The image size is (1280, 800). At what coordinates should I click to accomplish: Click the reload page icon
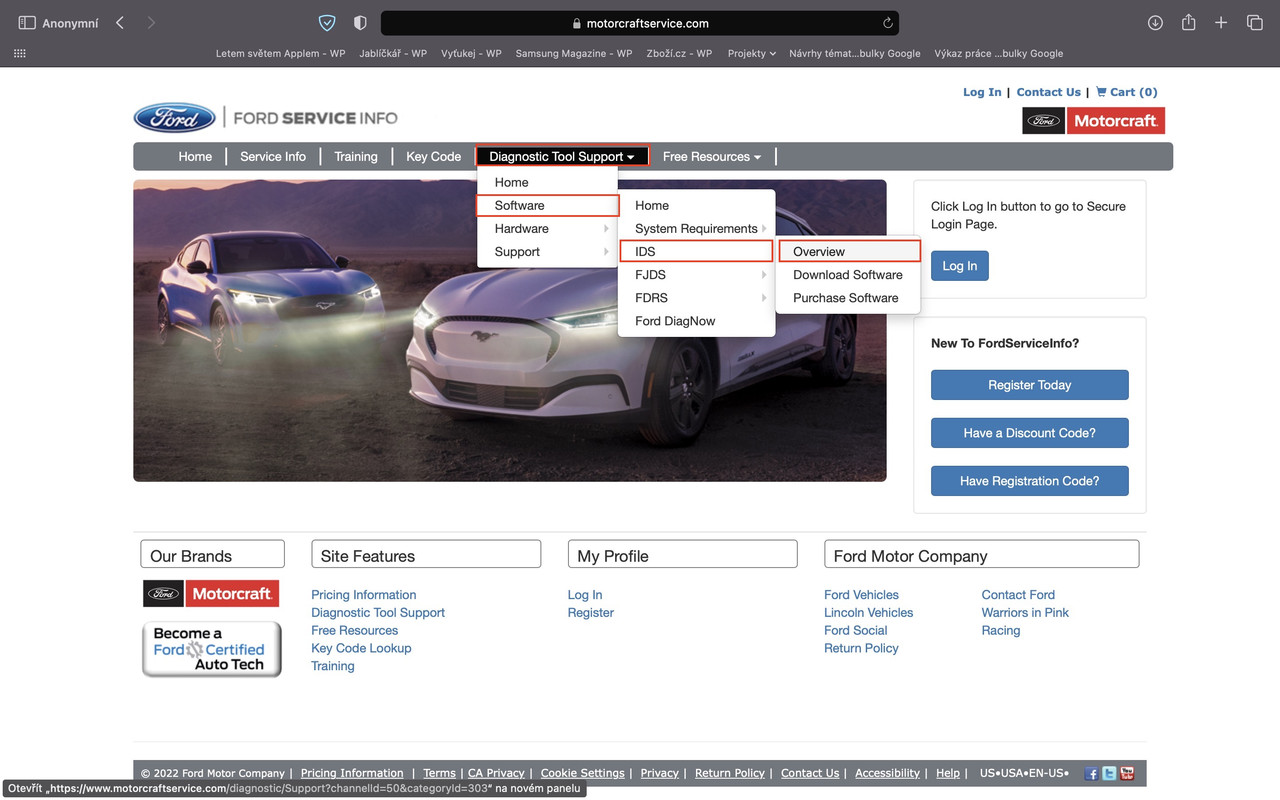pos(887,23)
